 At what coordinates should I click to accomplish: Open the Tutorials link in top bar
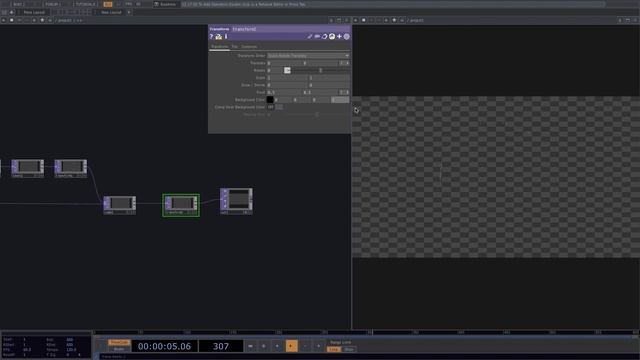pos(85,4)
